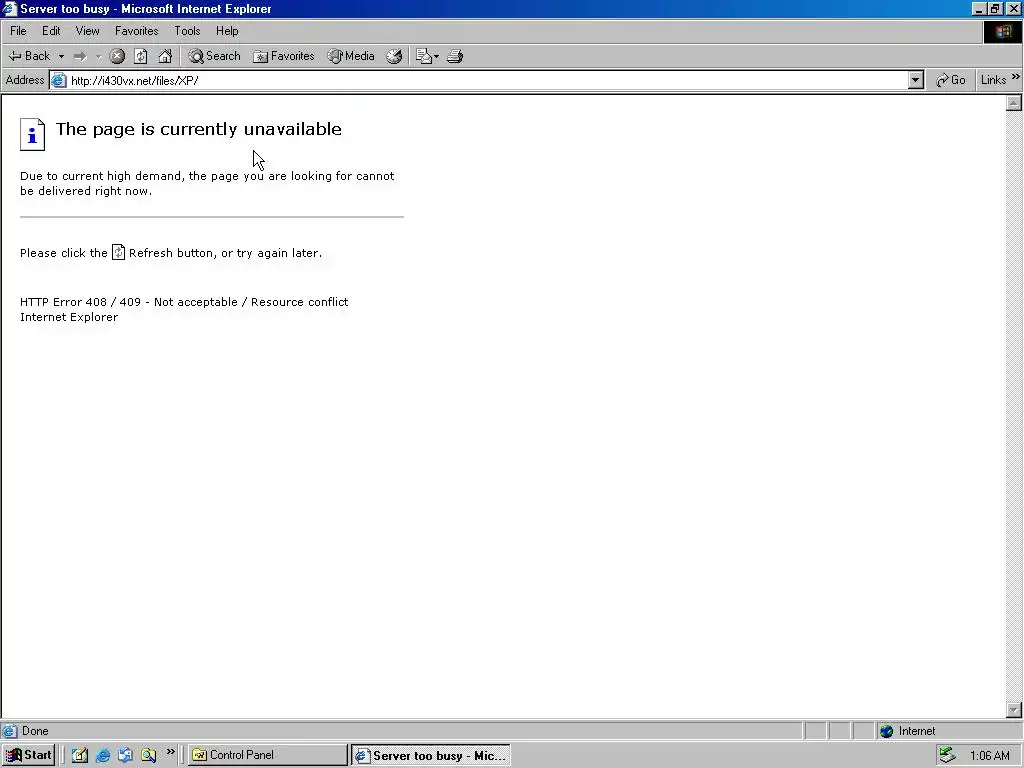This screenshot has height=768, width=1024.
Task: Open the Media bar button
Action: (x=351, y=56)
